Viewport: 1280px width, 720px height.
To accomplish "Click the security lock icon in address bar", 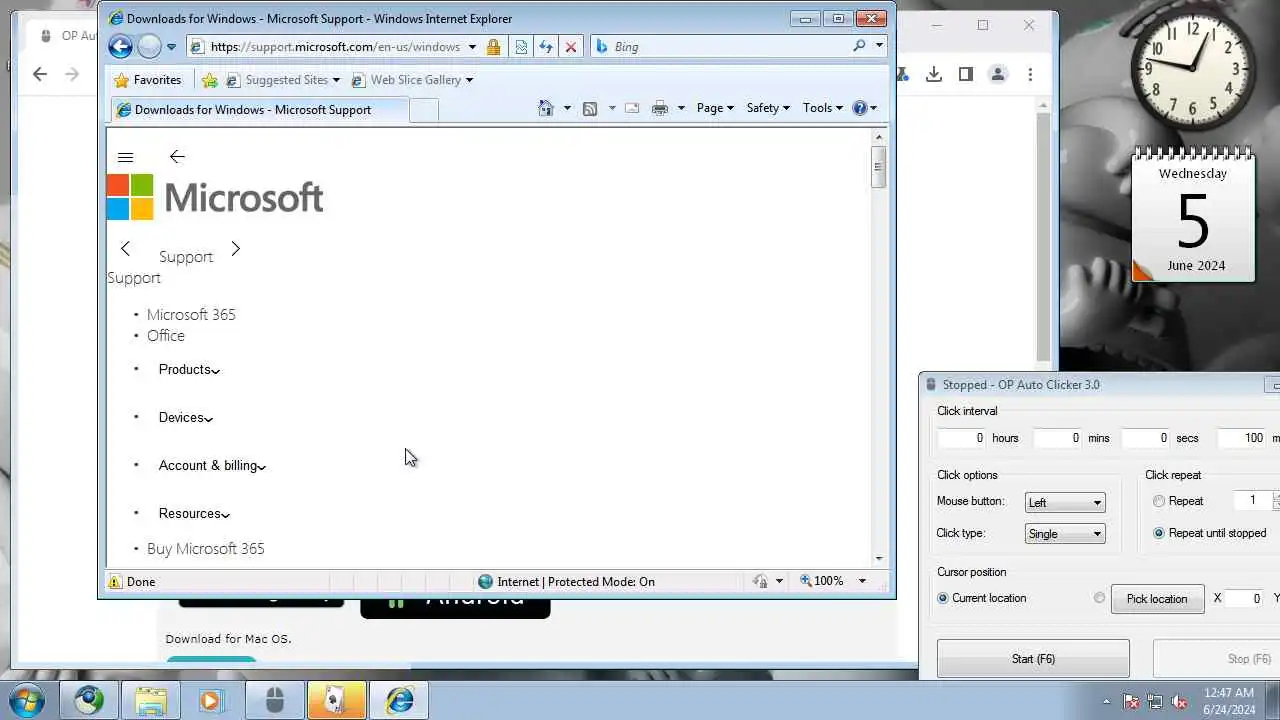I will point(493,47).
